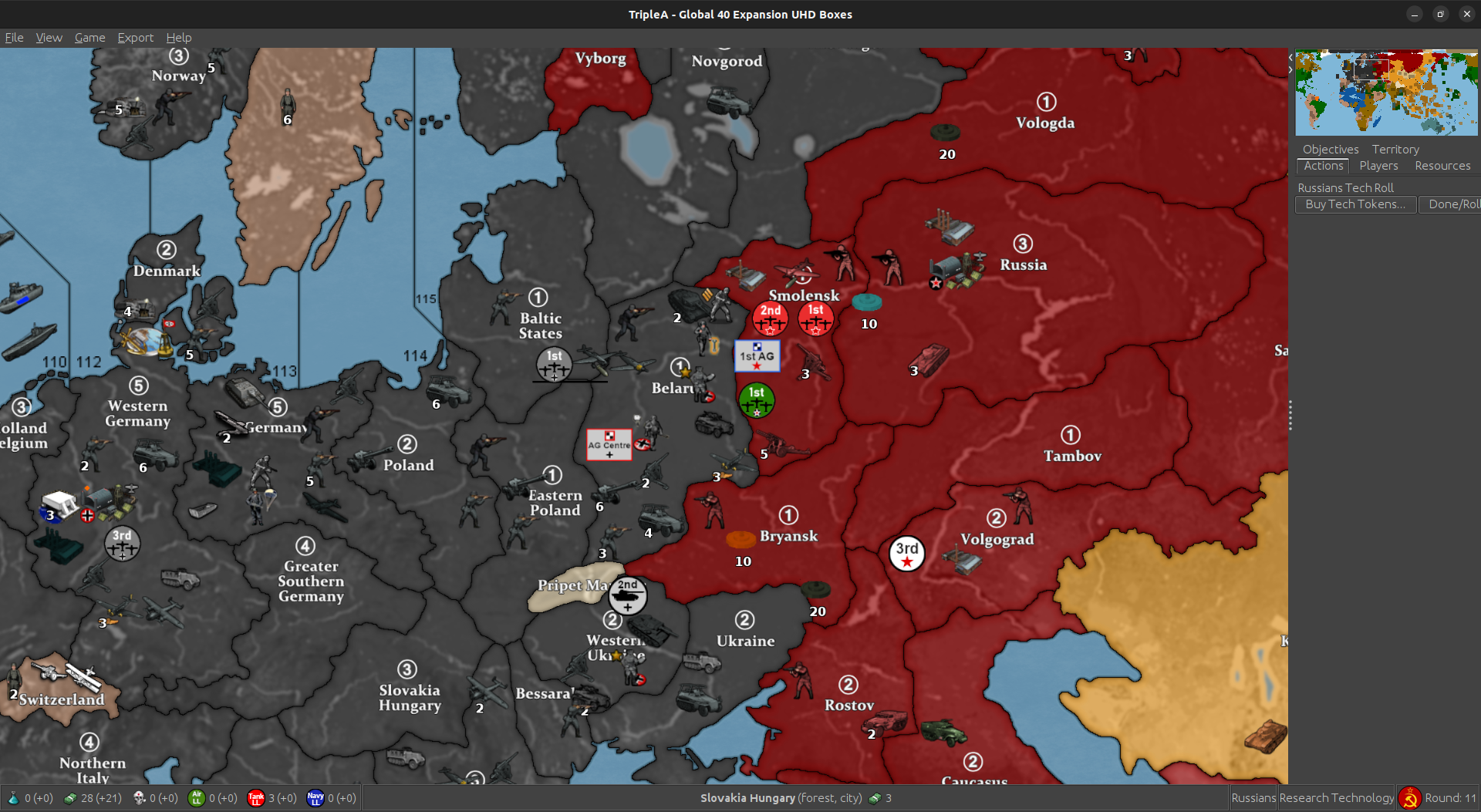The height and width of the screenshot is (812, 1481).
Task: Click the Soviet hammer and sickle round icon
Action: click(1409, 798)
